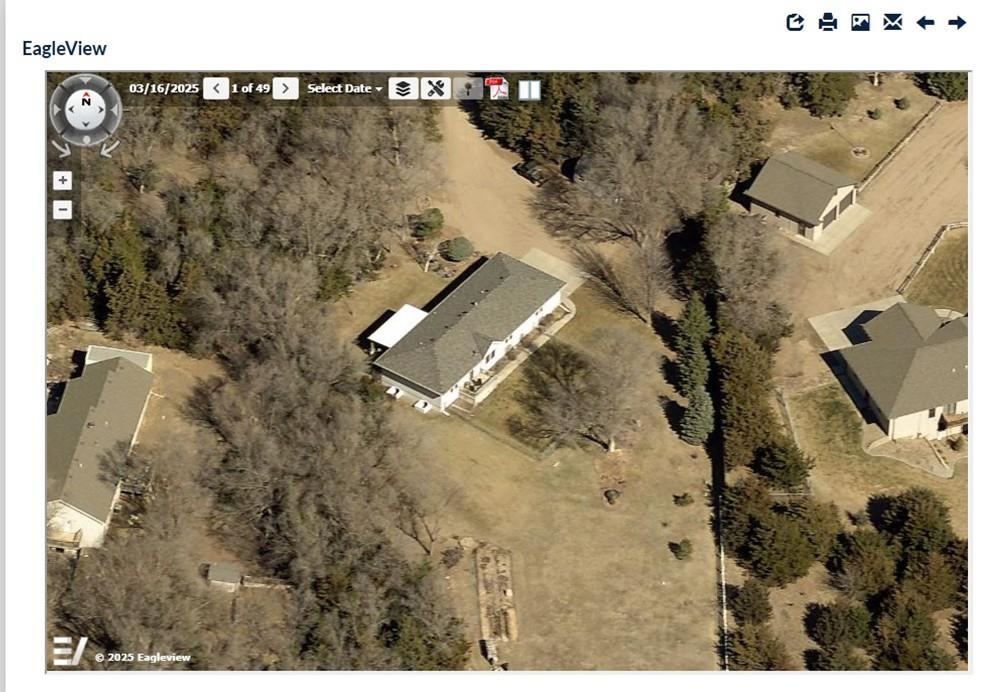Viewport: 985px width, 692px height.
Task: Reset compass to North
Action: [86, 101]
